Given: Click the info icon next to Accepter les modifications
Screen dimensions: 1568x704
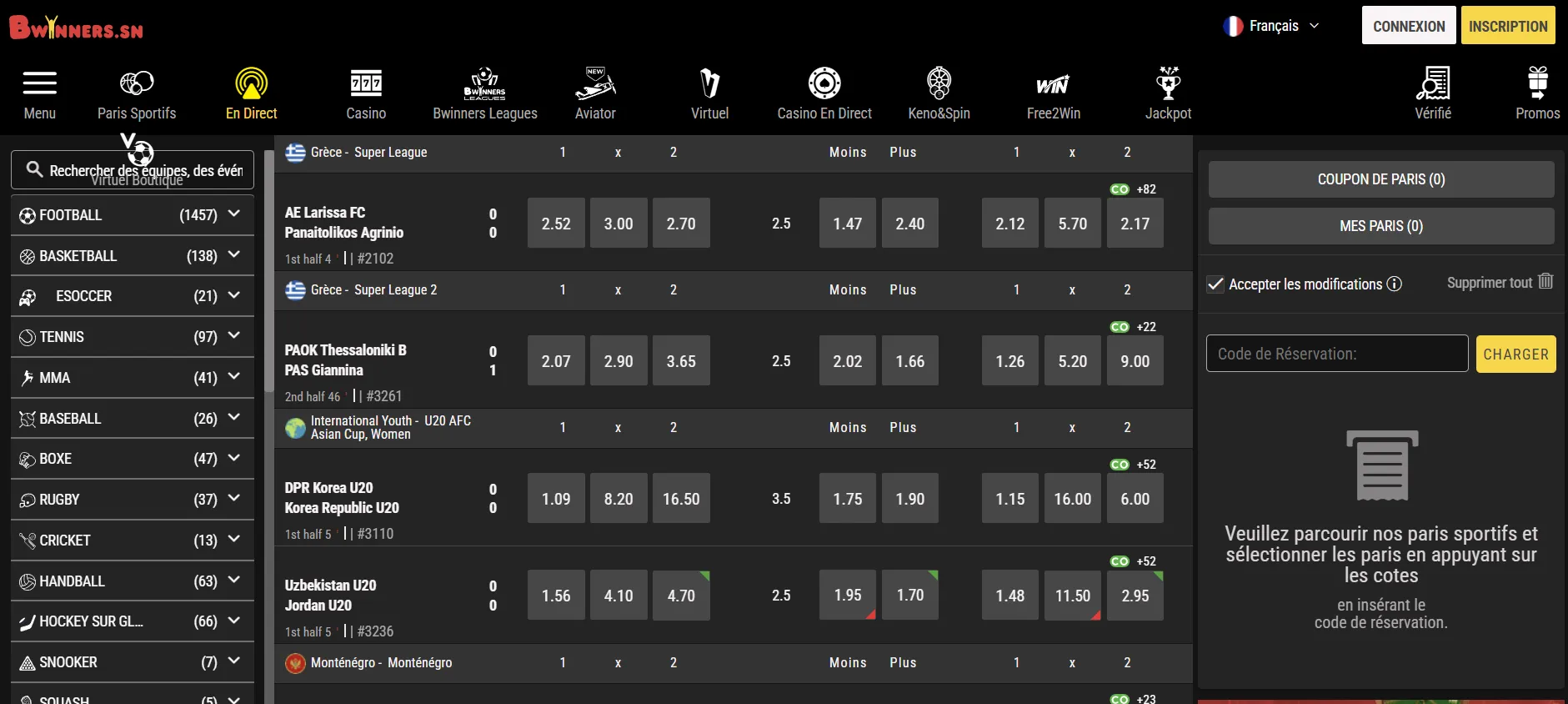Looking at the screenshot, I should [1394, 284].
